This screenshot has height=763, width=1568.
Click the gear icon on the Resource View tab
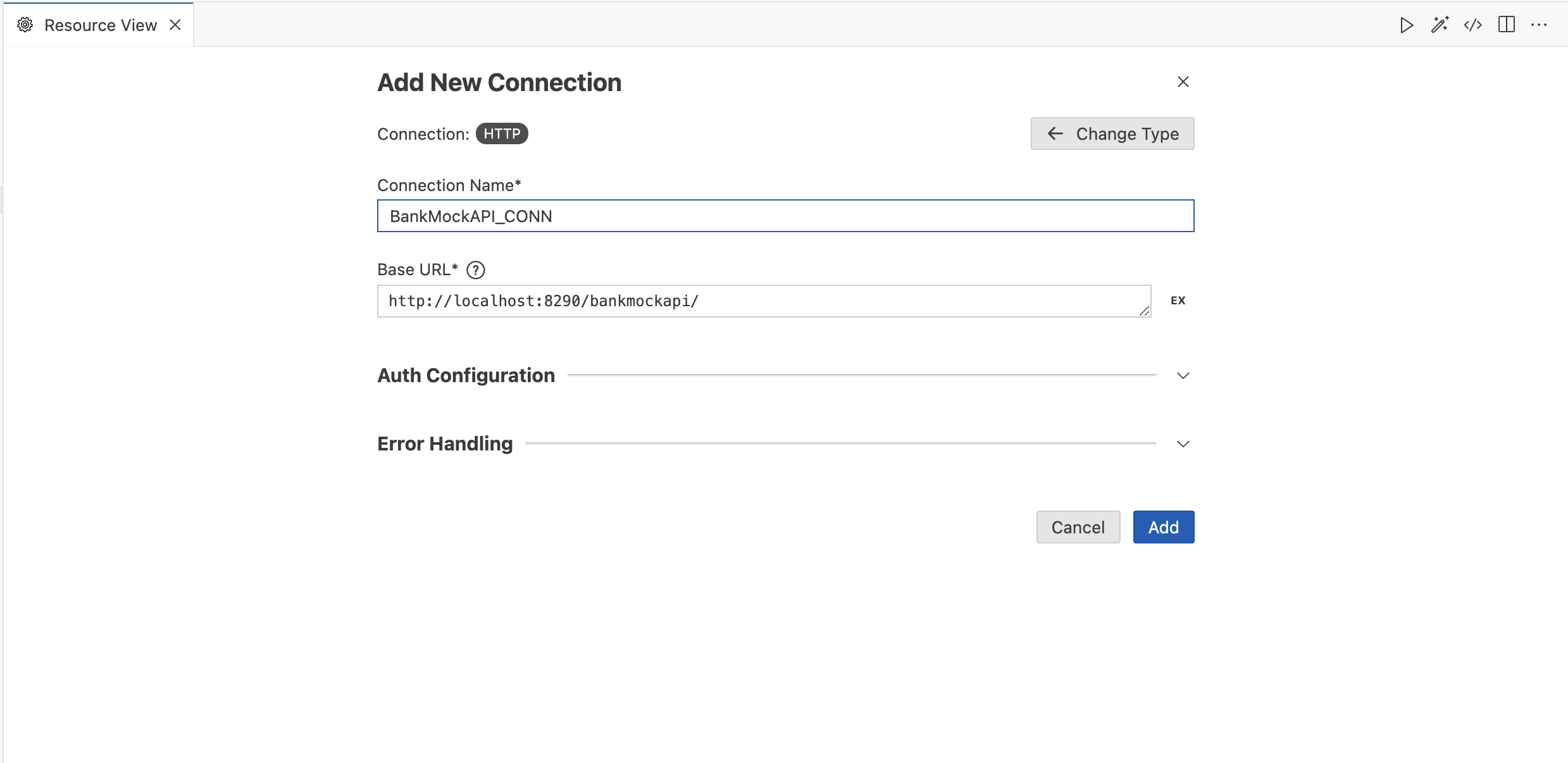tap(25, 25)
